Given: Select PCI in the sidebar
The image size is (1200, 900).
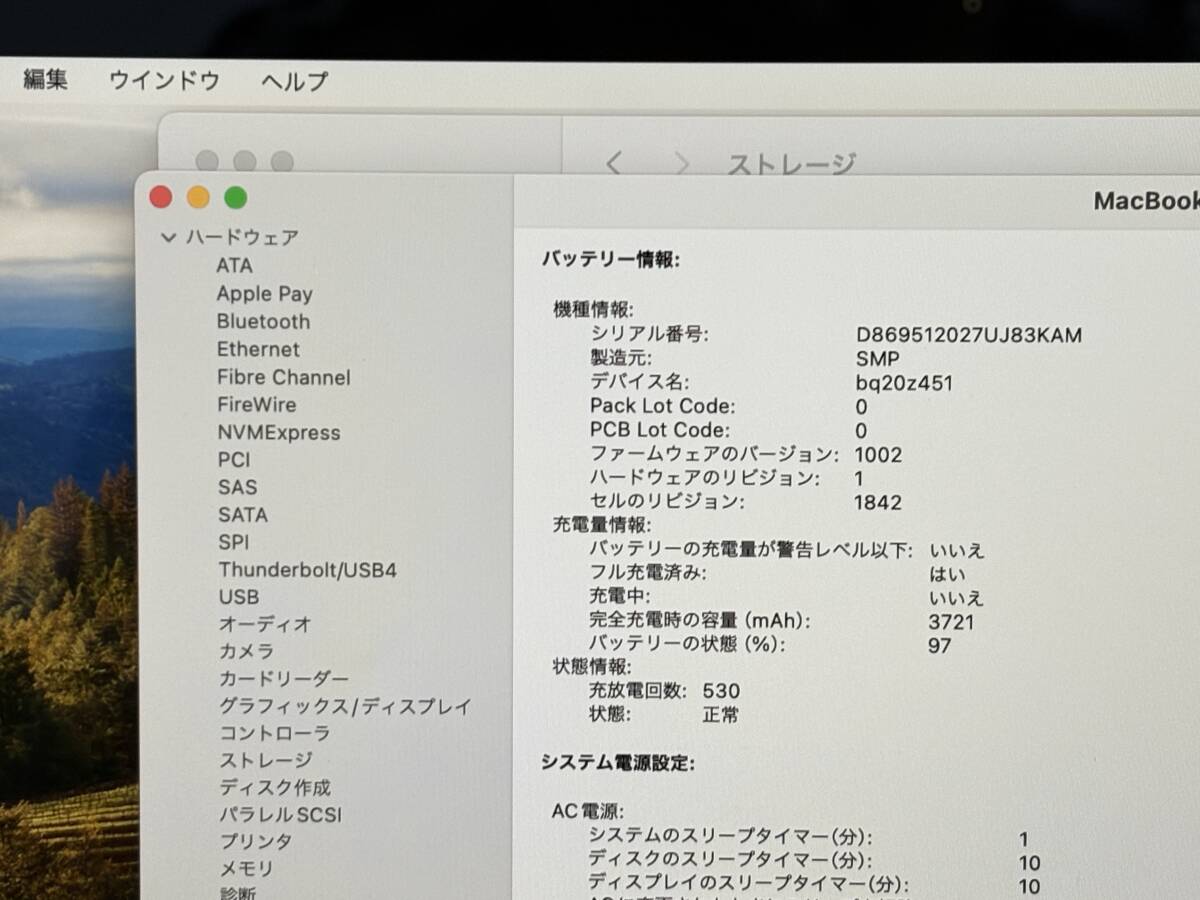Looking at the screenshot, I should tap(234, 460).
